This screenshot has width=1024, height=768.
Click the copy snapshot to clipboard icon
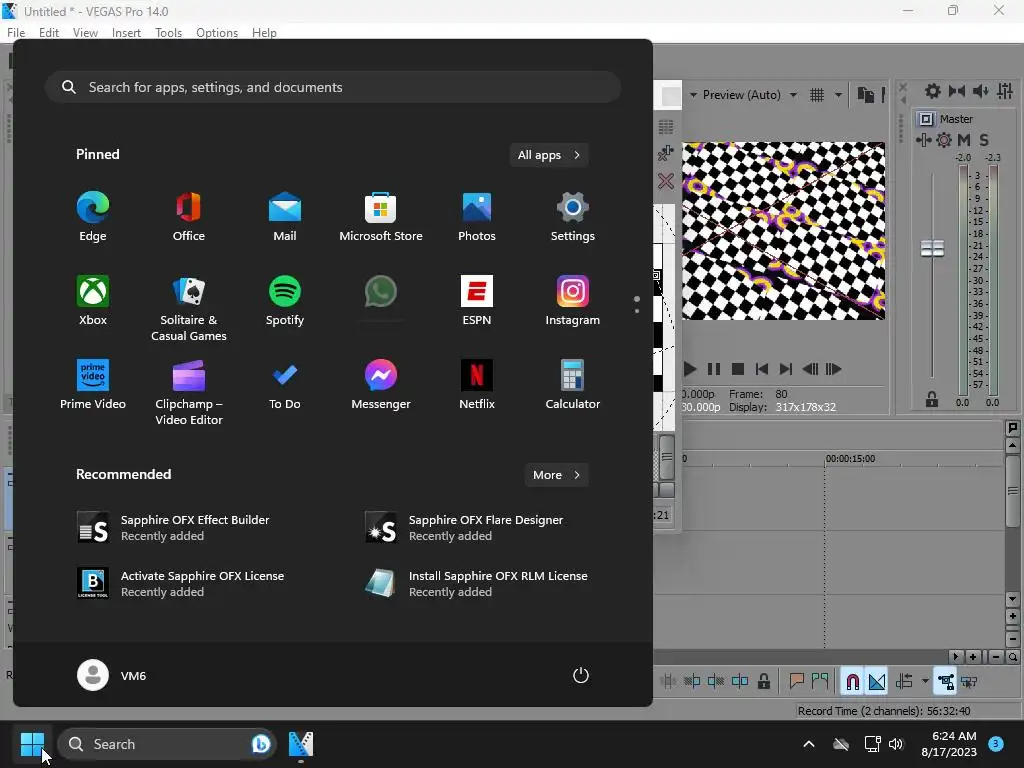click(x=866, y=95)
